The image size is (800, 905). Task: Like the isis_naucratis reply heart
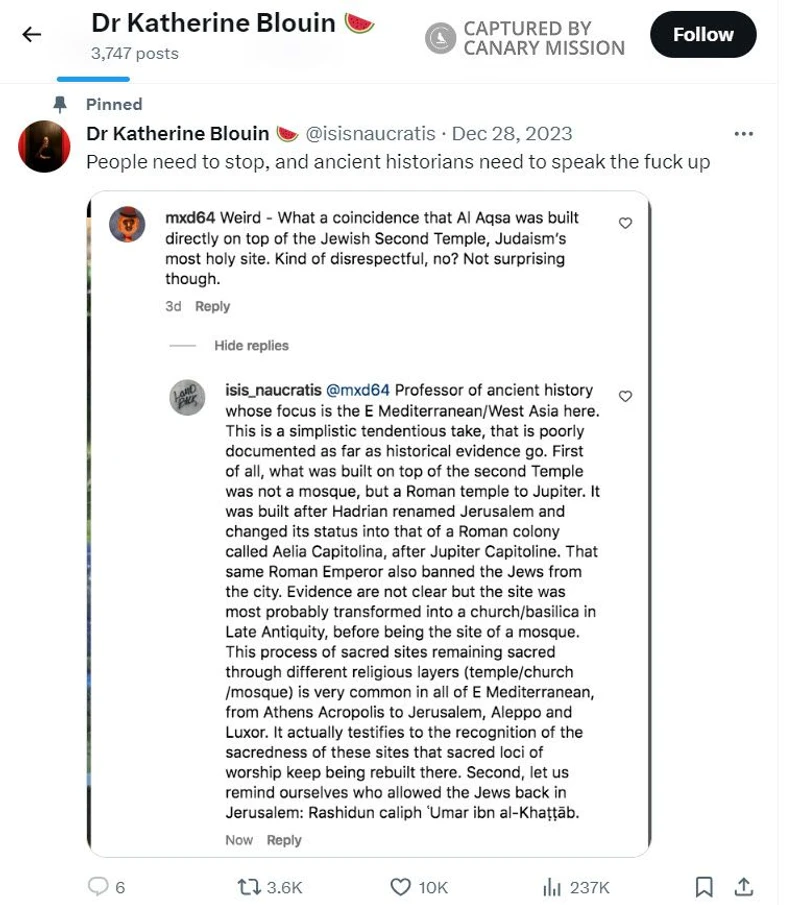[x=625, y=396]
